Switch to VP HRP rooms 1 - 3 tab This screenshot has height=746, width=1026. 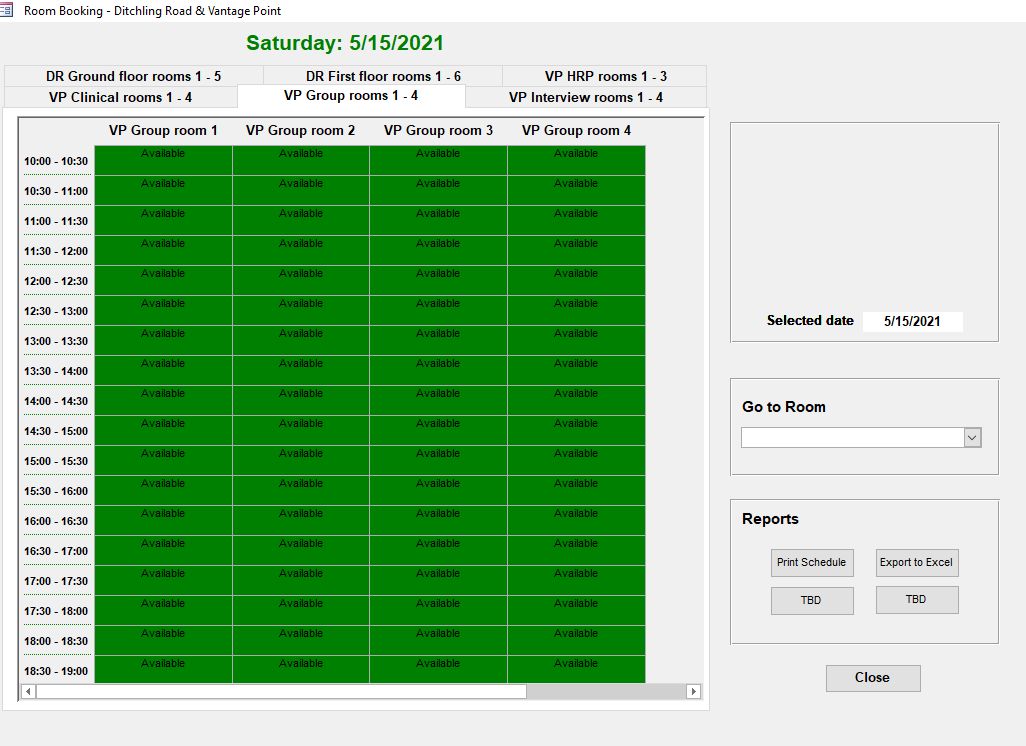pyautogui.click(x=605, y=76)
